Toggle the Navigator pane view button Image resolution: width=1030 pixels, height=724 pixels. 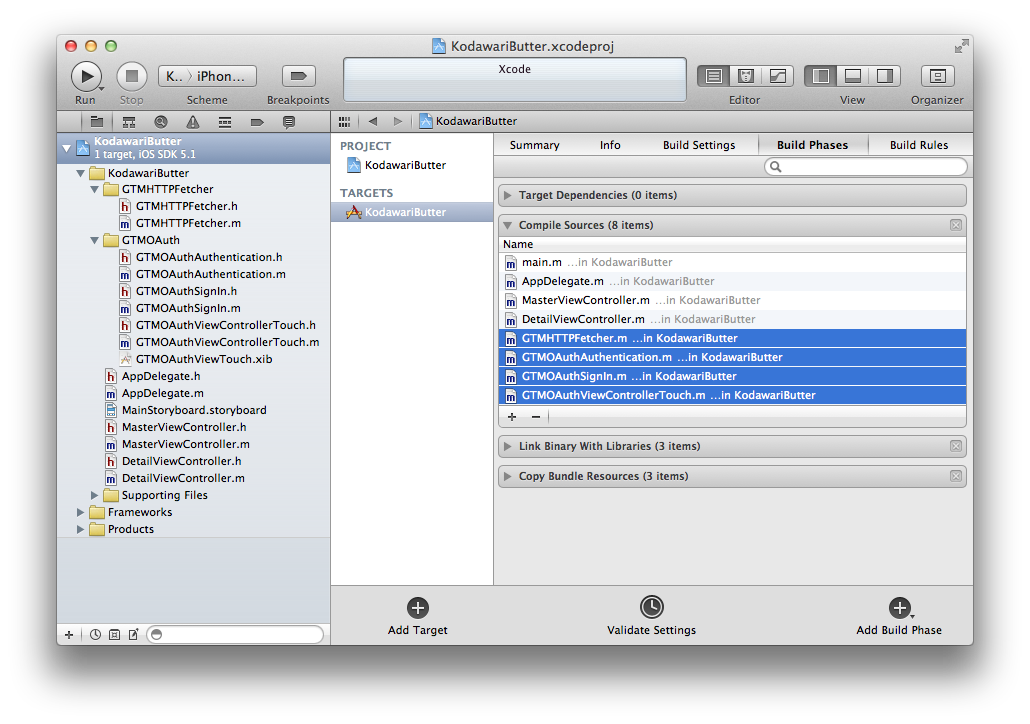[820, 76]
